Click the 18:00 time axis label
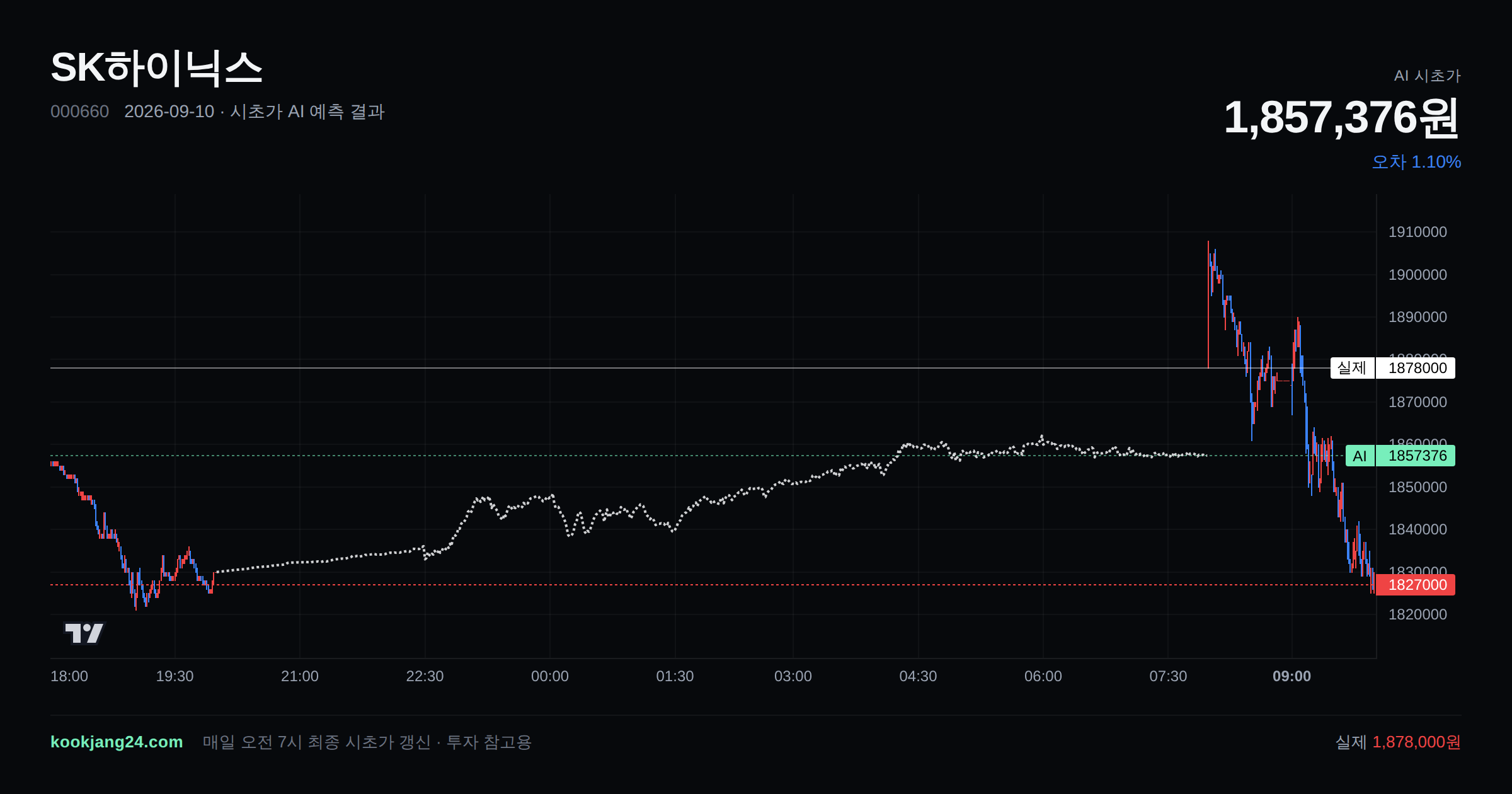 69,676
